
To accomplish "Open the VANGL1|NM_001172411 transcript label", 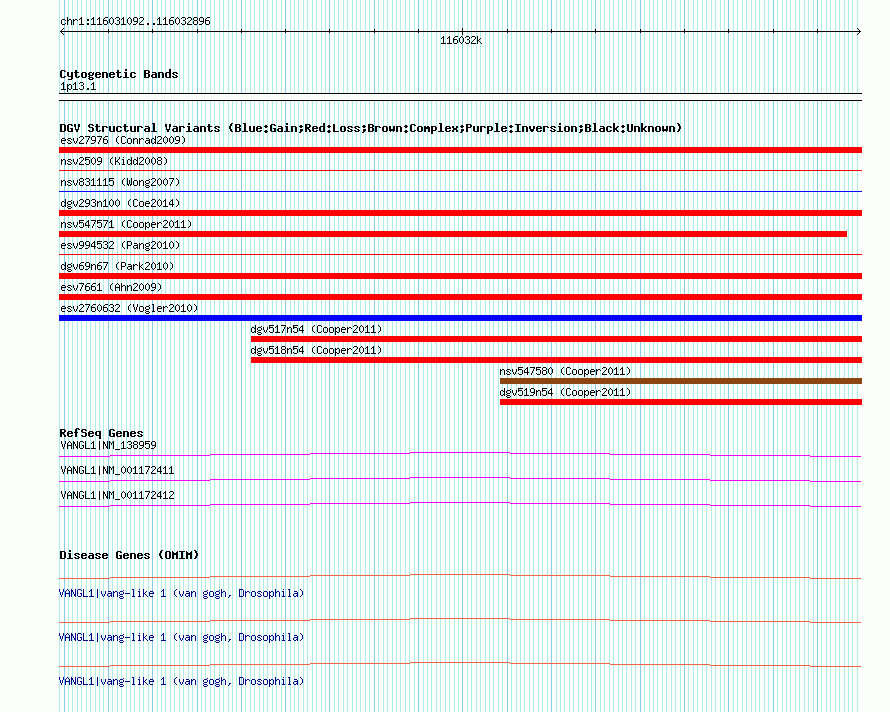I will point(117,471).
